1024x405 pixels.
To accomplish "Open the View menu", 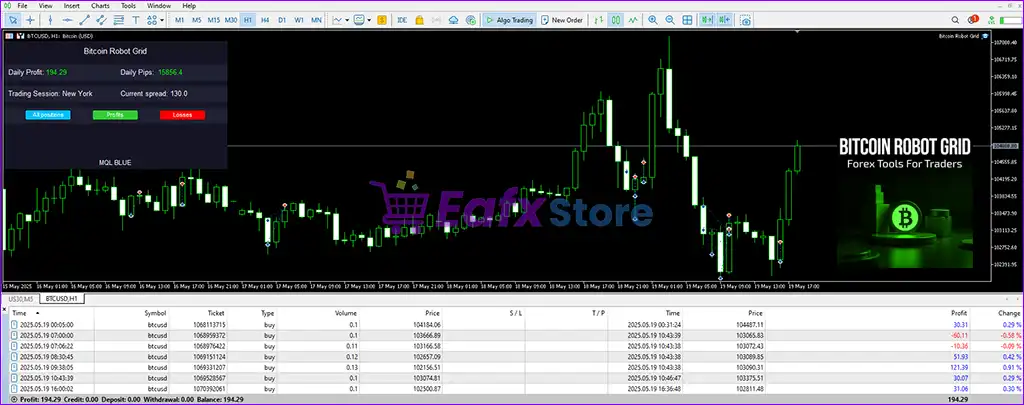I will pos(46,5).
